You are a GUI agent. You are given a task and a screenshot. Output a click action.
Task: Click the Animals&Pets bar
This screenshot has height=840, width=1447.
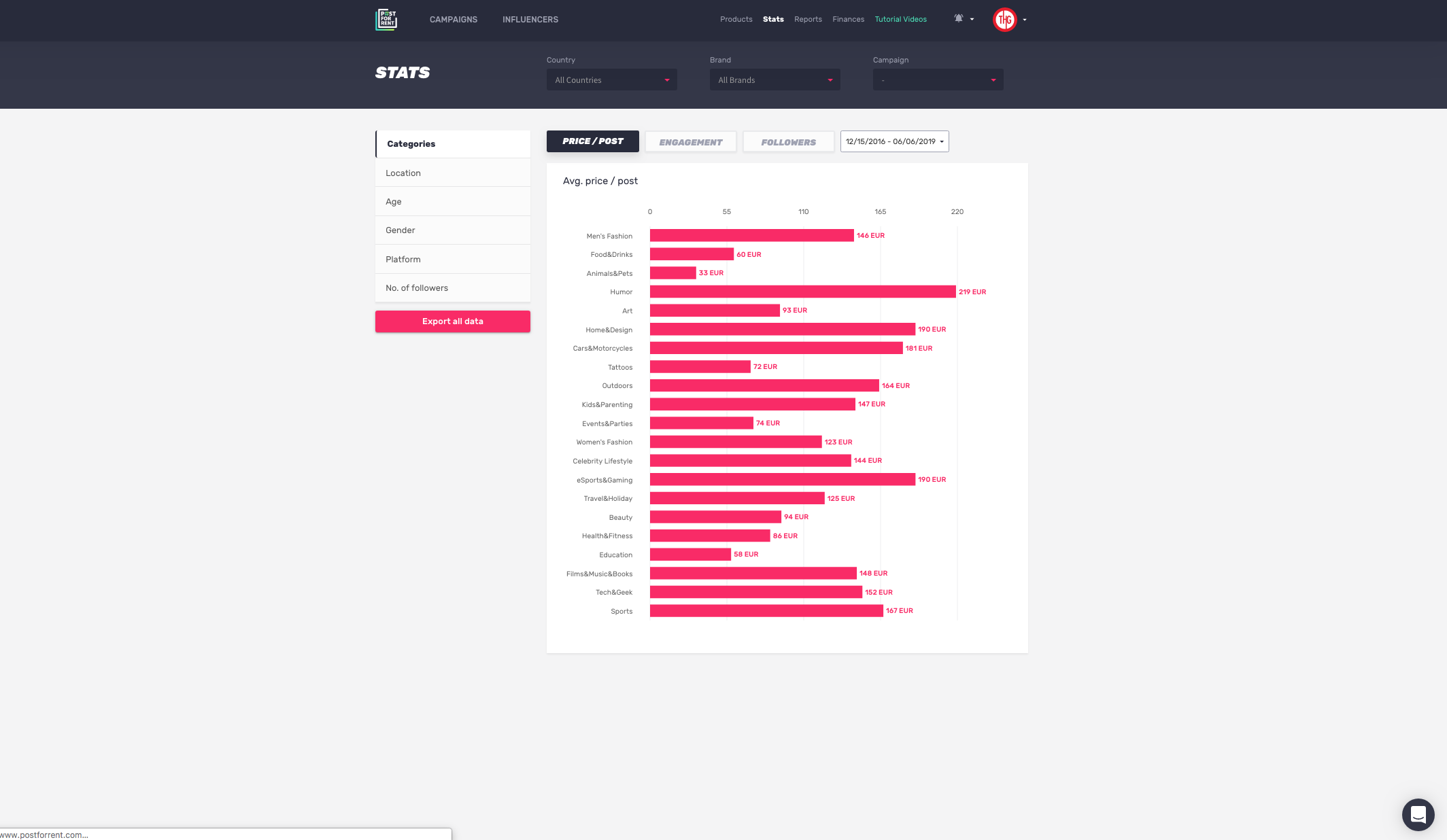673,273
